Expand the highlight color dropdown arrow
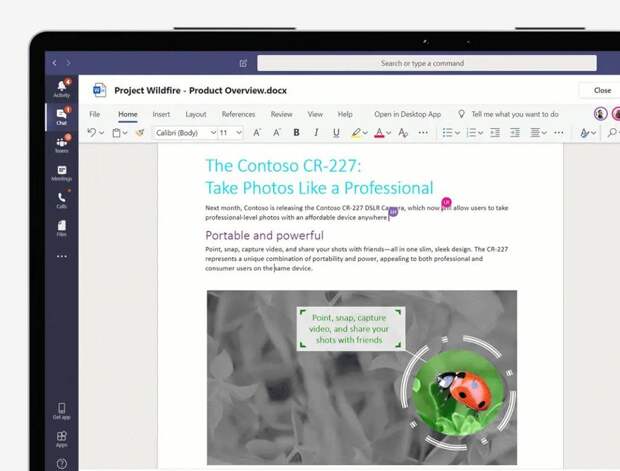 click(365, 133)
